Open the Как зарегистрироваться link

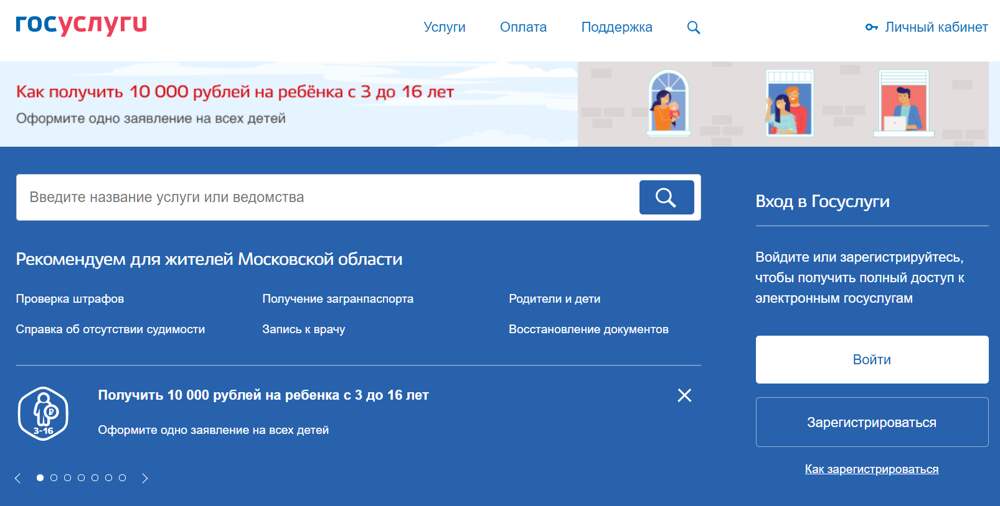coord(871,469)
